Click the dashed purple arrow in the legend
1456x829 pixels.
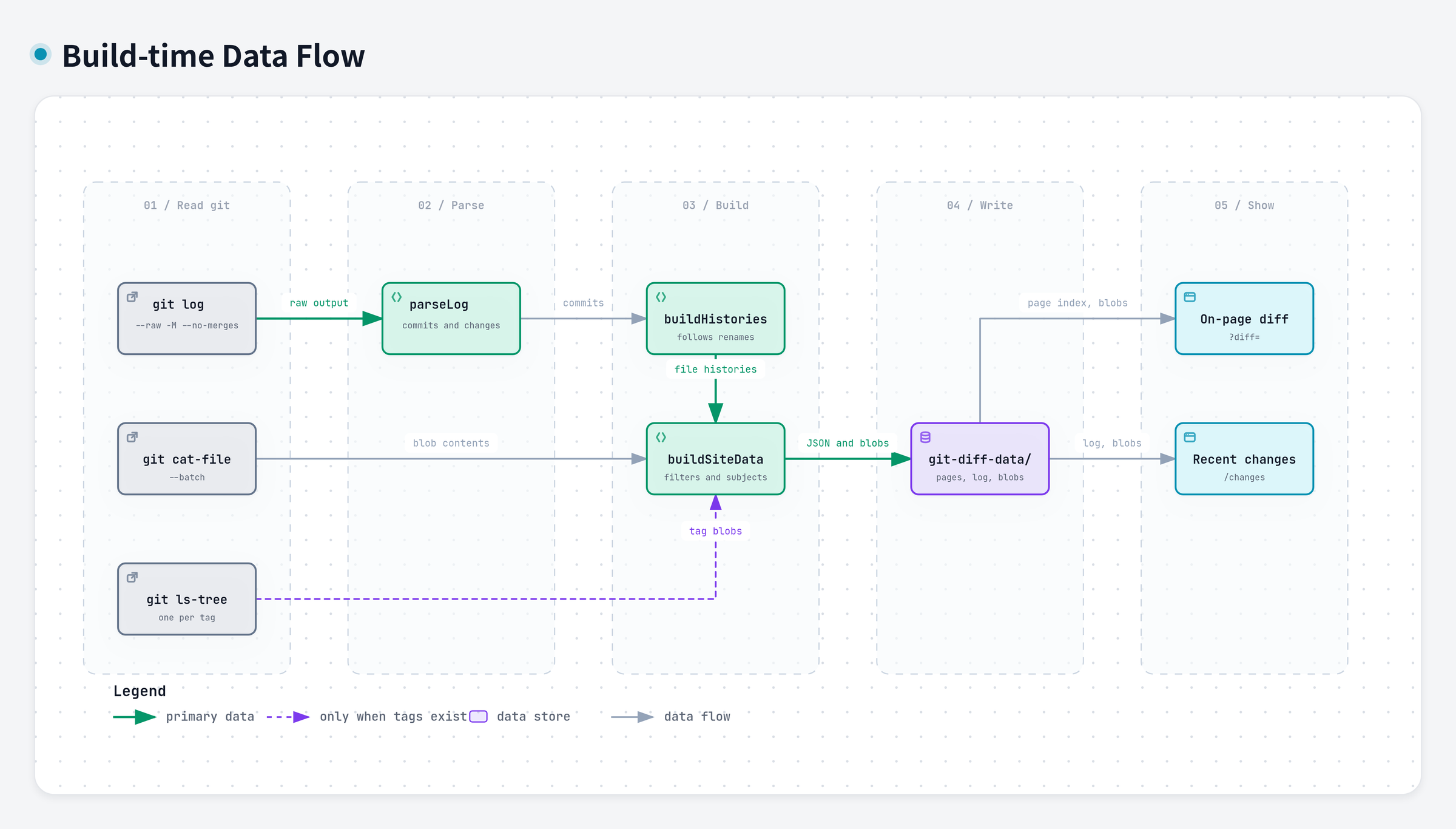point(289,717)
